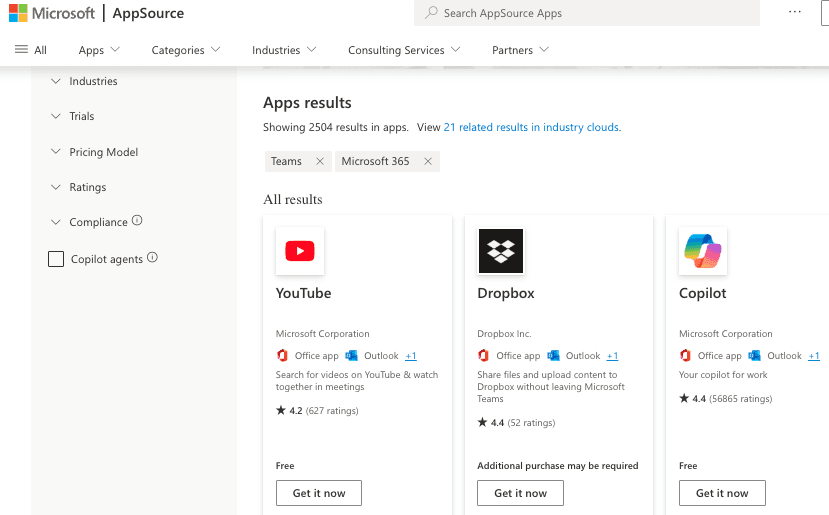Click the +1 link on Dropbox card
The height and width of the screenshot is (515, 829).
click(x=612, y=356)
